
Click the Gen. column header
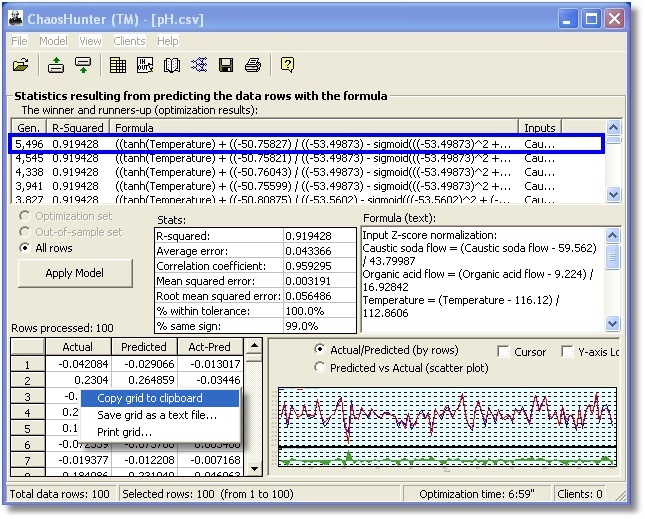[29, 128]
